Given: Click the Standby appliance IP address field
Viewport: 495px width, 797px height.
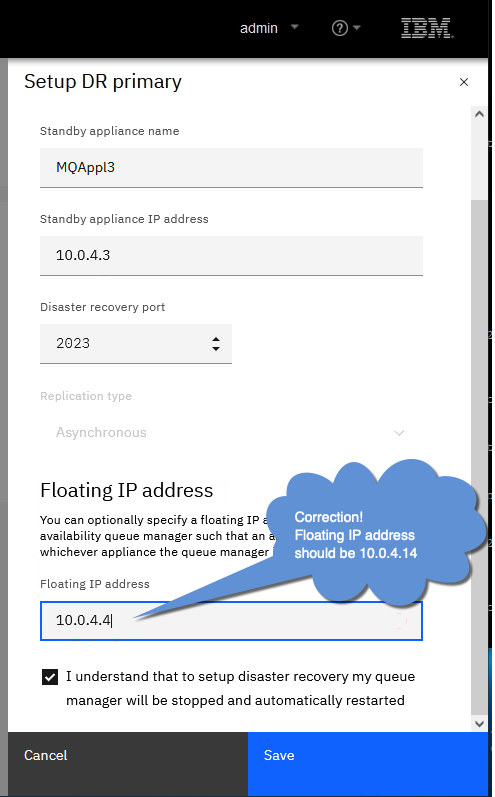Looking at the screenshot, I should click(231, 255).
